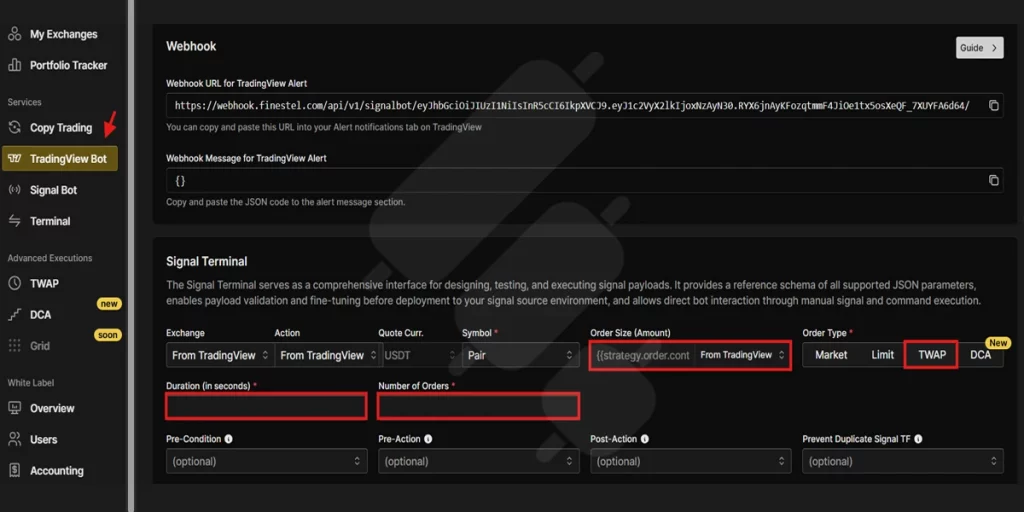Open Prevent Duplicate Signal TF dropdown
Image resolution: width=1024 pixels, height=512 pixels.
pos(903,461)
